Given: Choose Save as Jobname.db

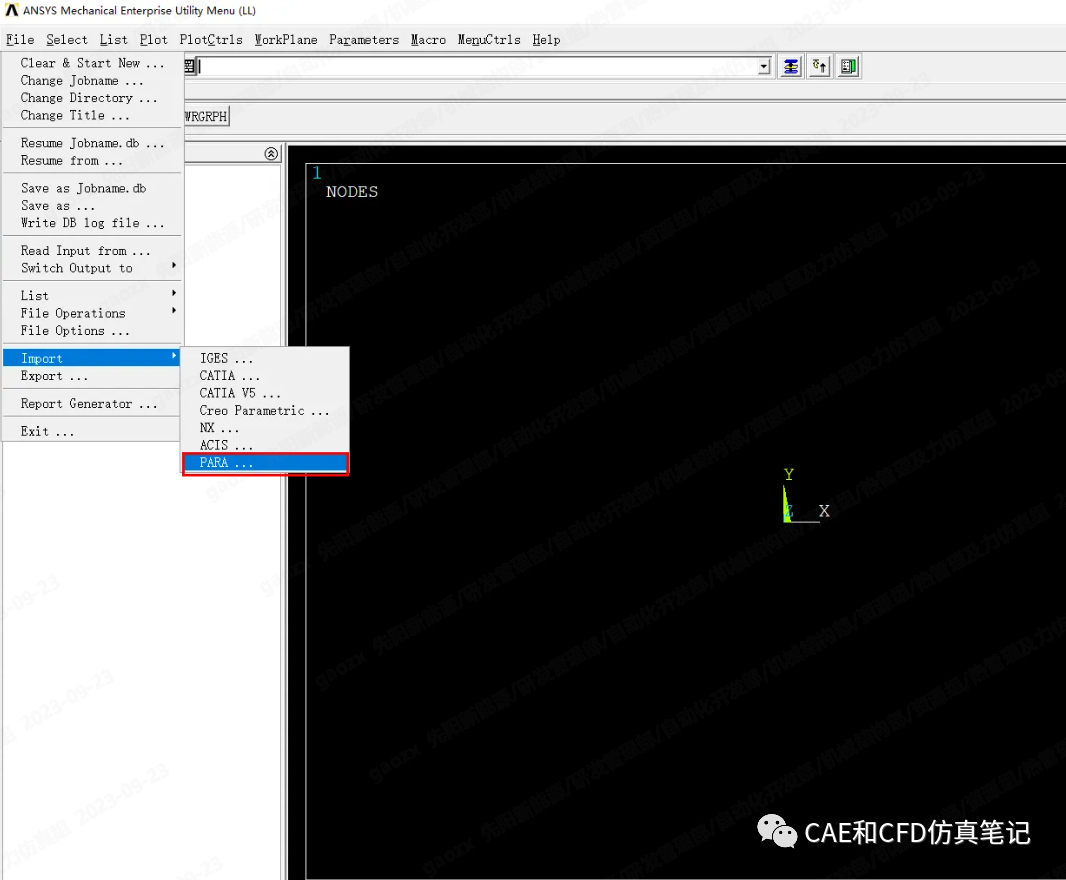Looking at the screenshot, I should point(92,188).
